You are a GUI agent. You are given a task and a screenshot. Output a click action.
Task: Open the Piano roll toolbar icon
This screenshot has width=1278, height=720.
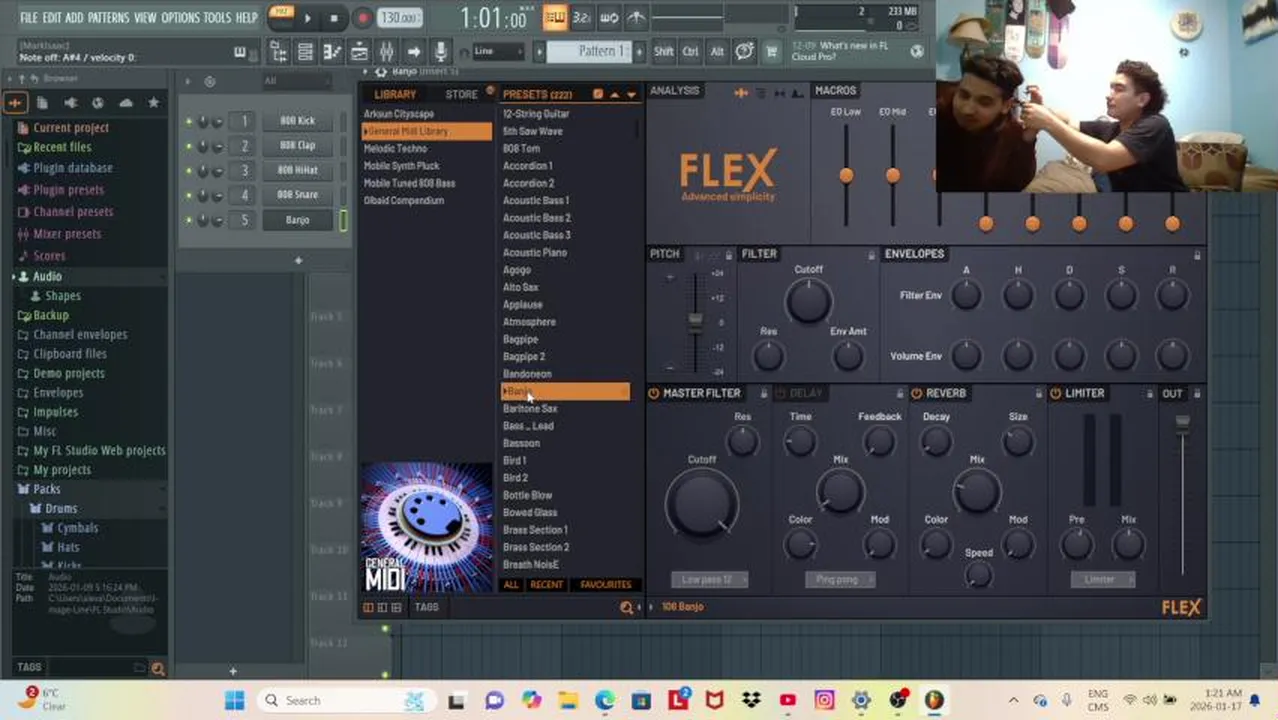[x=332, y=52]
